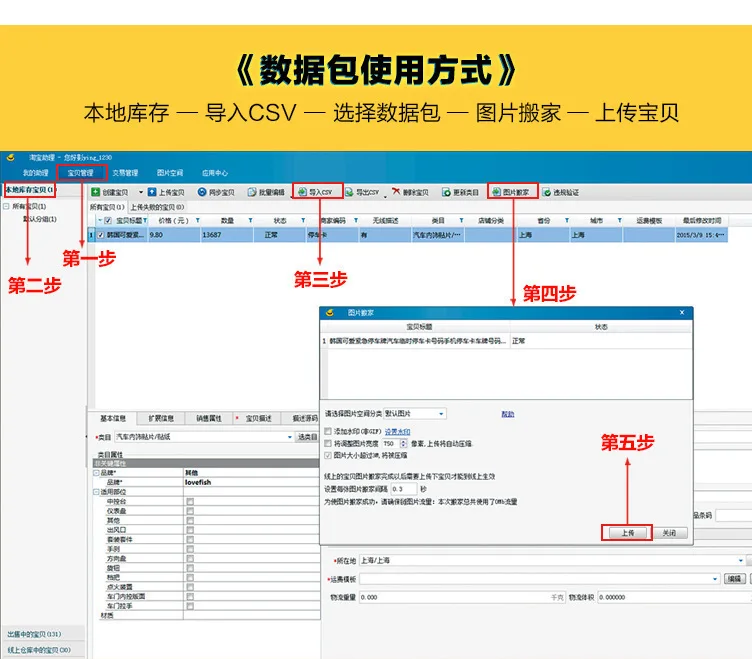The height and width of the screenshot is (659, 752).
Task: Click the 0.3 秒 interval input field
Action: (404, 489)
